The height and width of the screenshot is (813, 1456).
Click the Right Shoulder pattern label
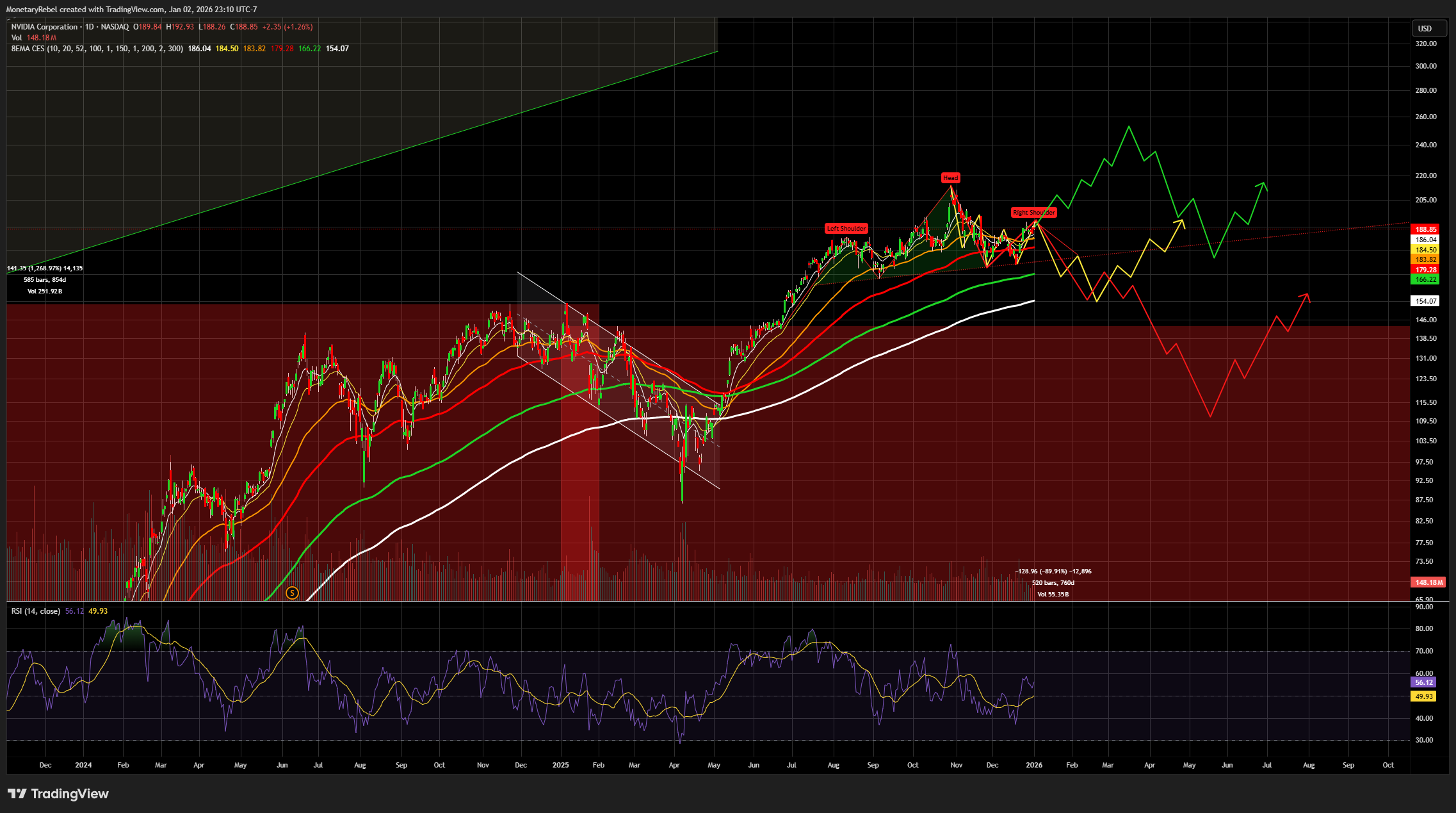click(1033, 212)
